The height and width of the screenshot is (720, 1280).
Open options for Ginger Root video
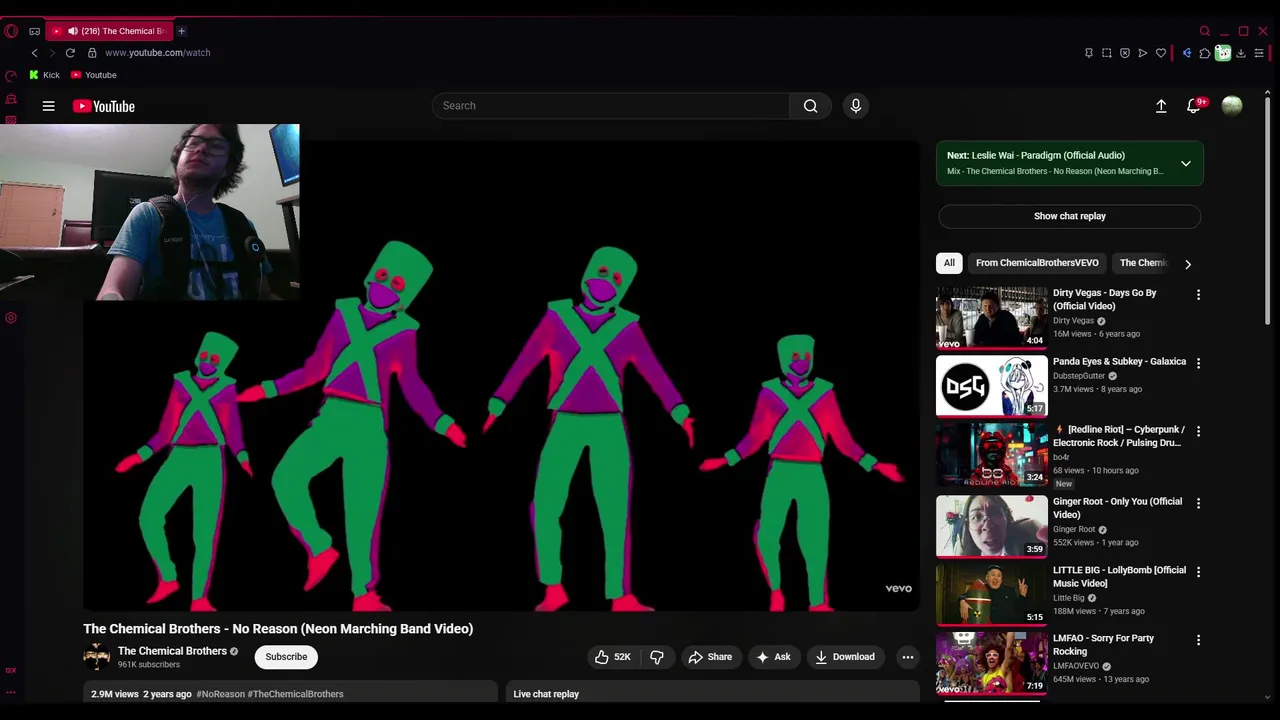[1198, 503]
